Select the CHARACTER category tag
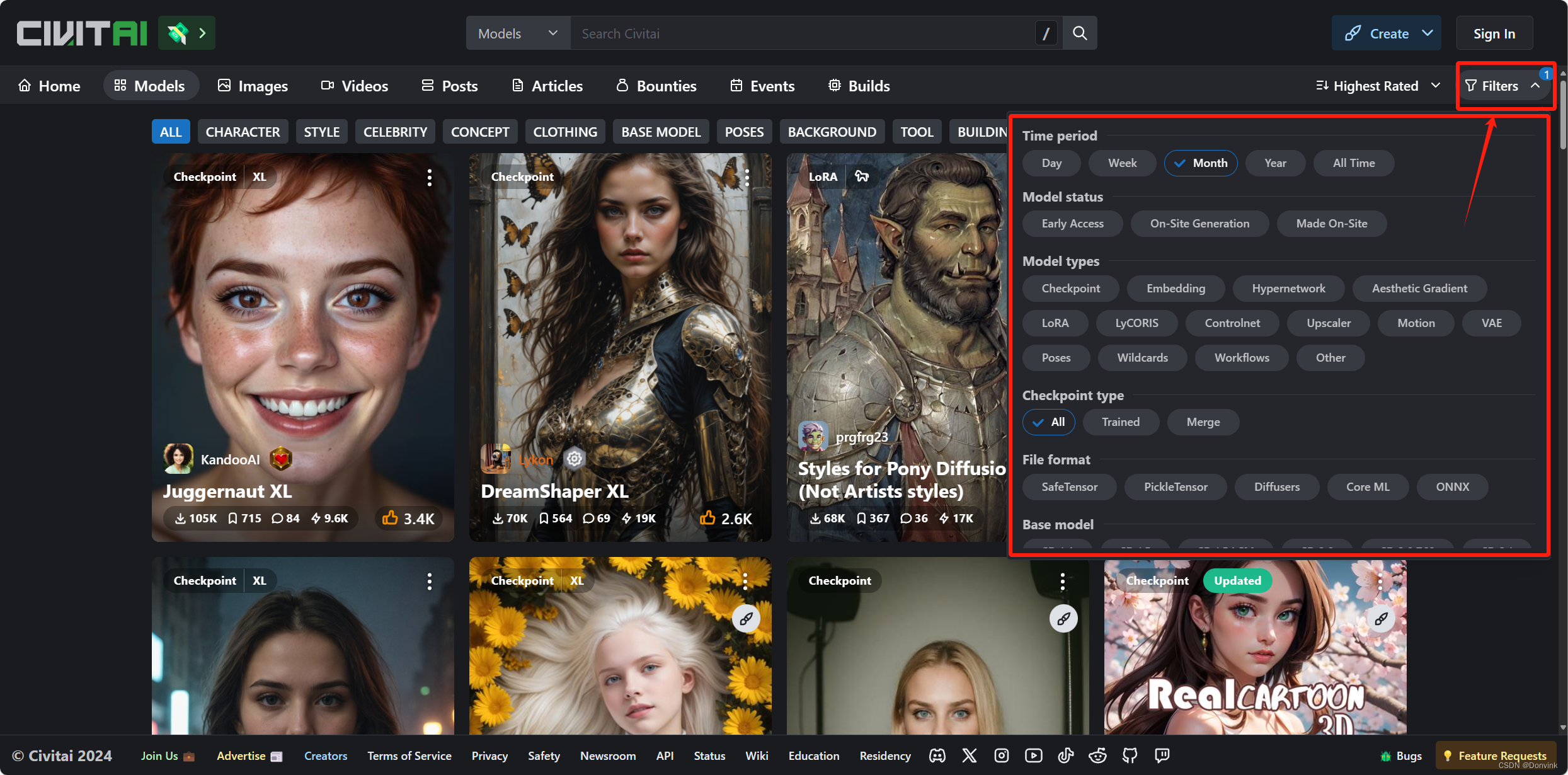The height and width of the screenshot is (775, 1568). click(x=243, y=132)
